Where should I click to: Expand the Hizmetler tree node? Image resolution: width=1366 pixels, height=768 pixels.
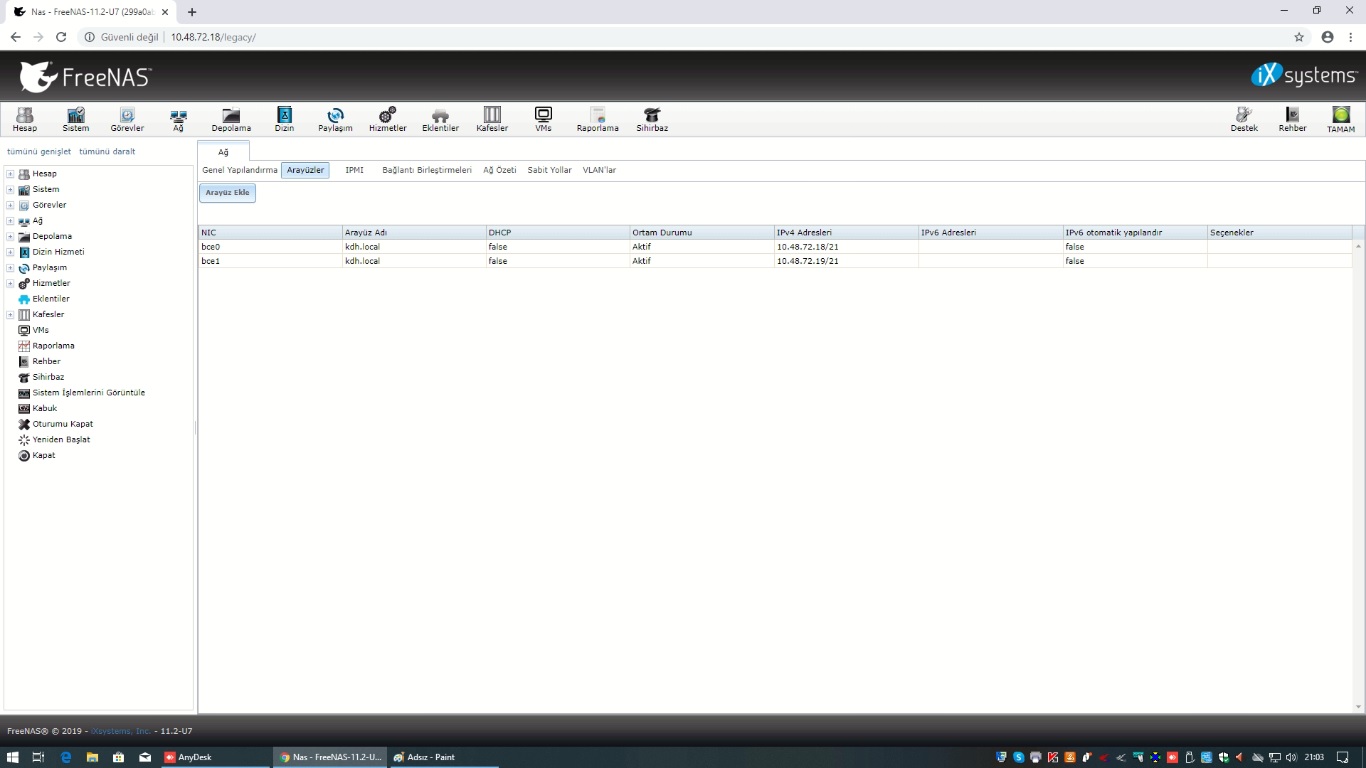coord(10,284)
